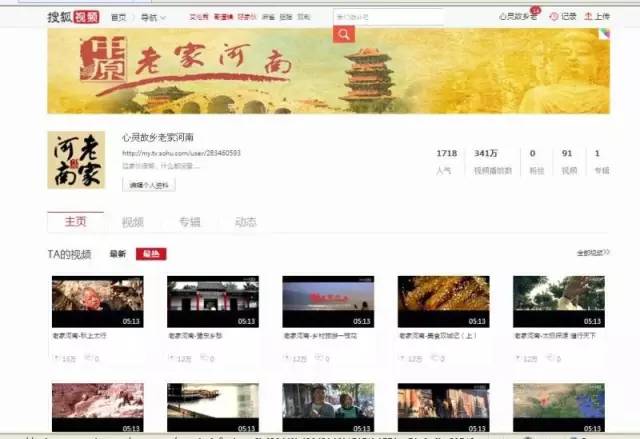The width and height of the screenshot is (640, 439).
Task: Click the comment icon under the temple gate video
Action: click(204, 358)
